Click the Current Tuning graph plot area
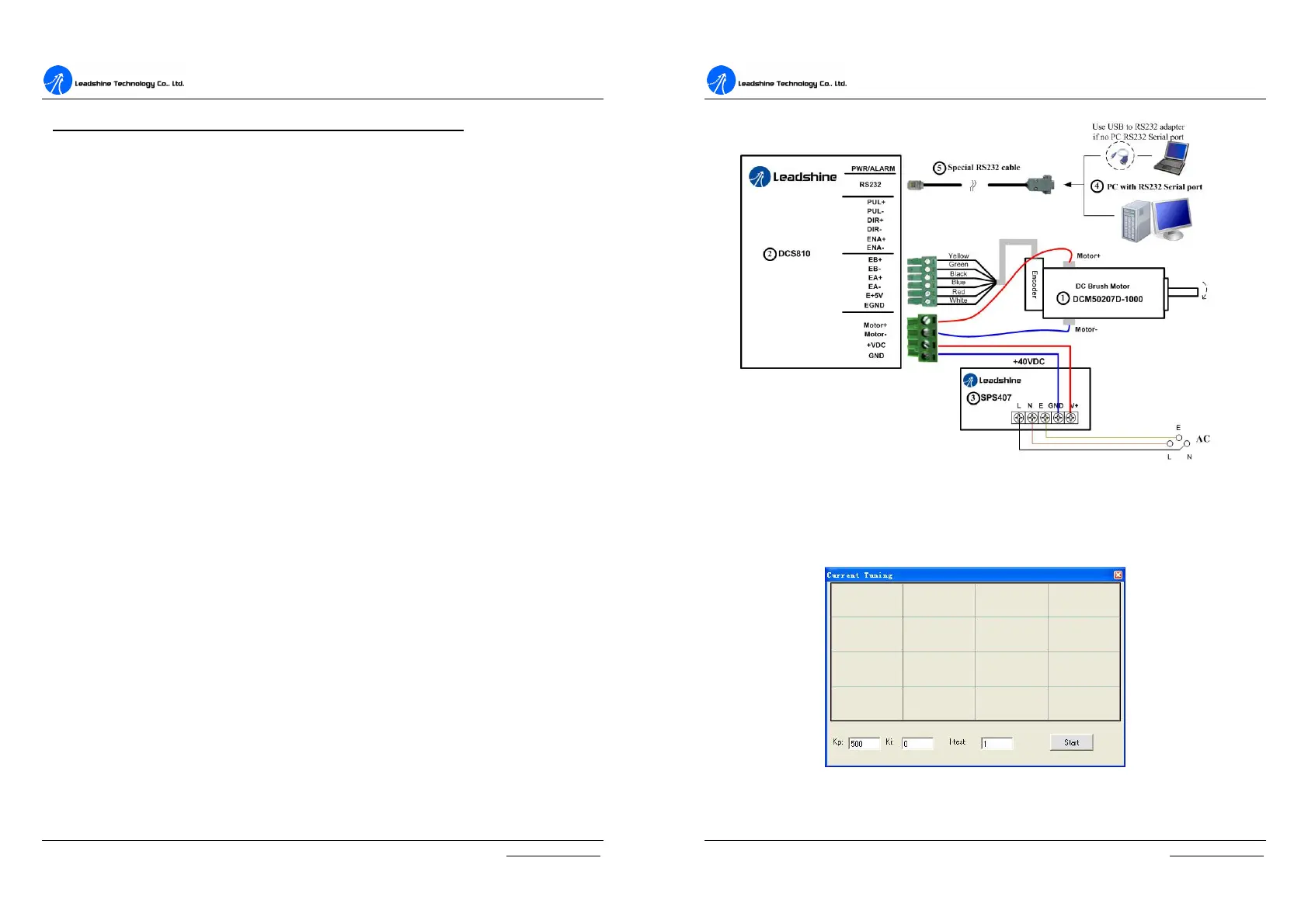 tap(975, 652)
